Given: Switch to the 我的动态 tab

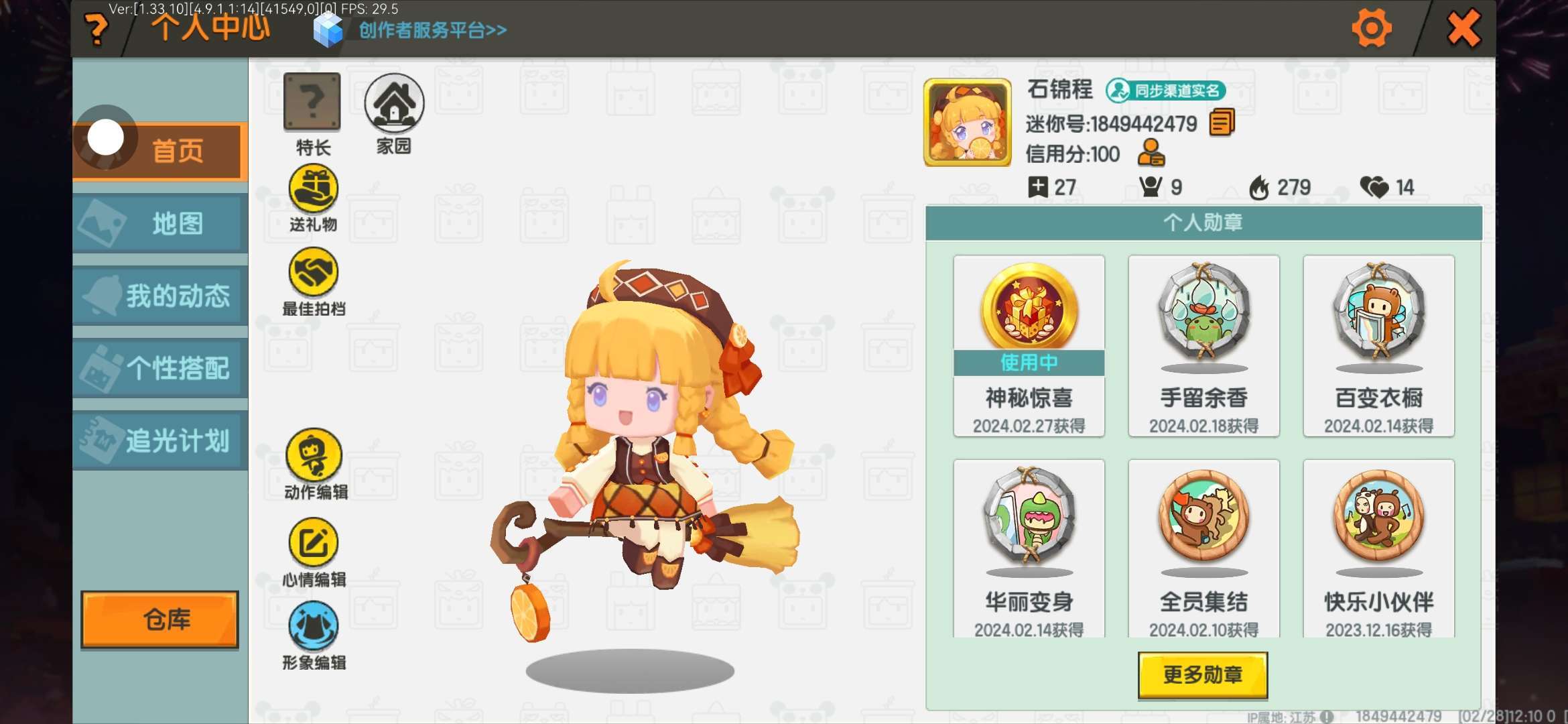Looking at the screenshot, I should coord(160,296).
